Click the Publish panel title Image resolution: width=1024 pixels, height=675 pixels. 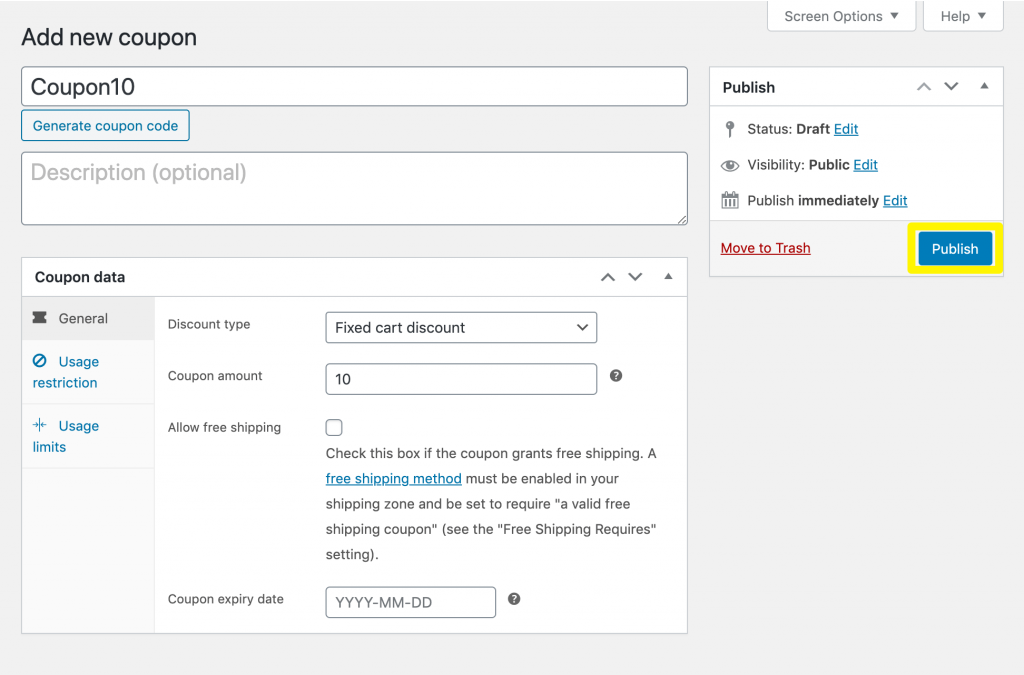pyautogui.click(x=748, y=87)
